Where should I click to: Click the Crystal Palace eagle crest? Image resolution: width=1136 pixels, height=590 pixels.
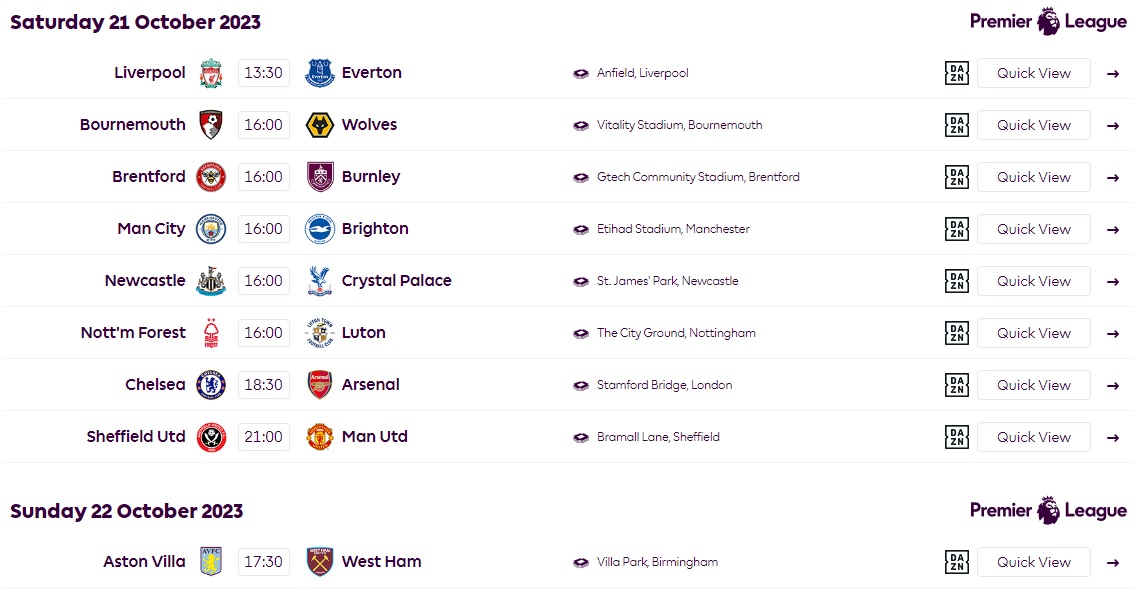[320, 281]
